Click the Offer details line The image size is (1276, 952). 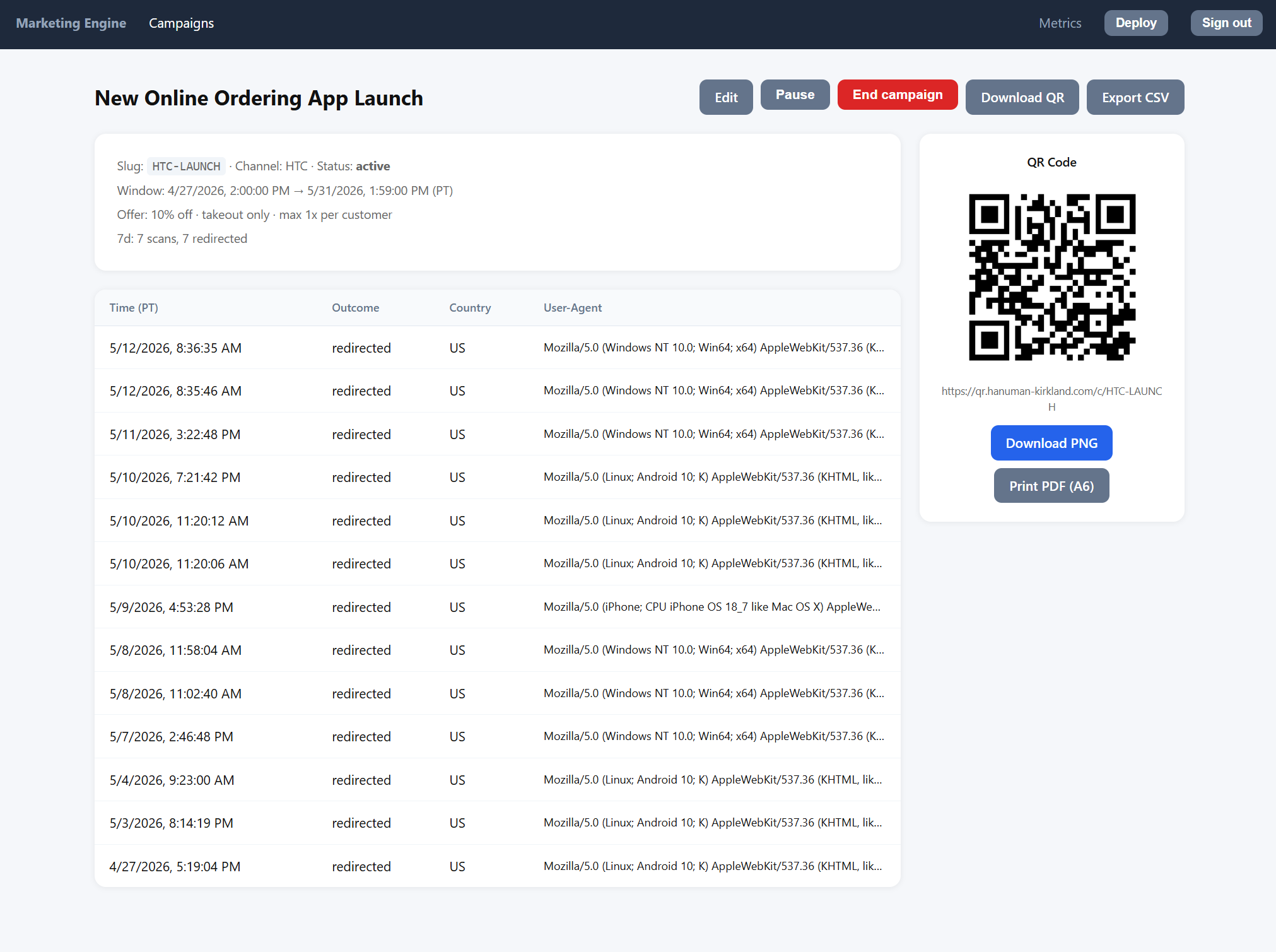(x=254, y=214)
